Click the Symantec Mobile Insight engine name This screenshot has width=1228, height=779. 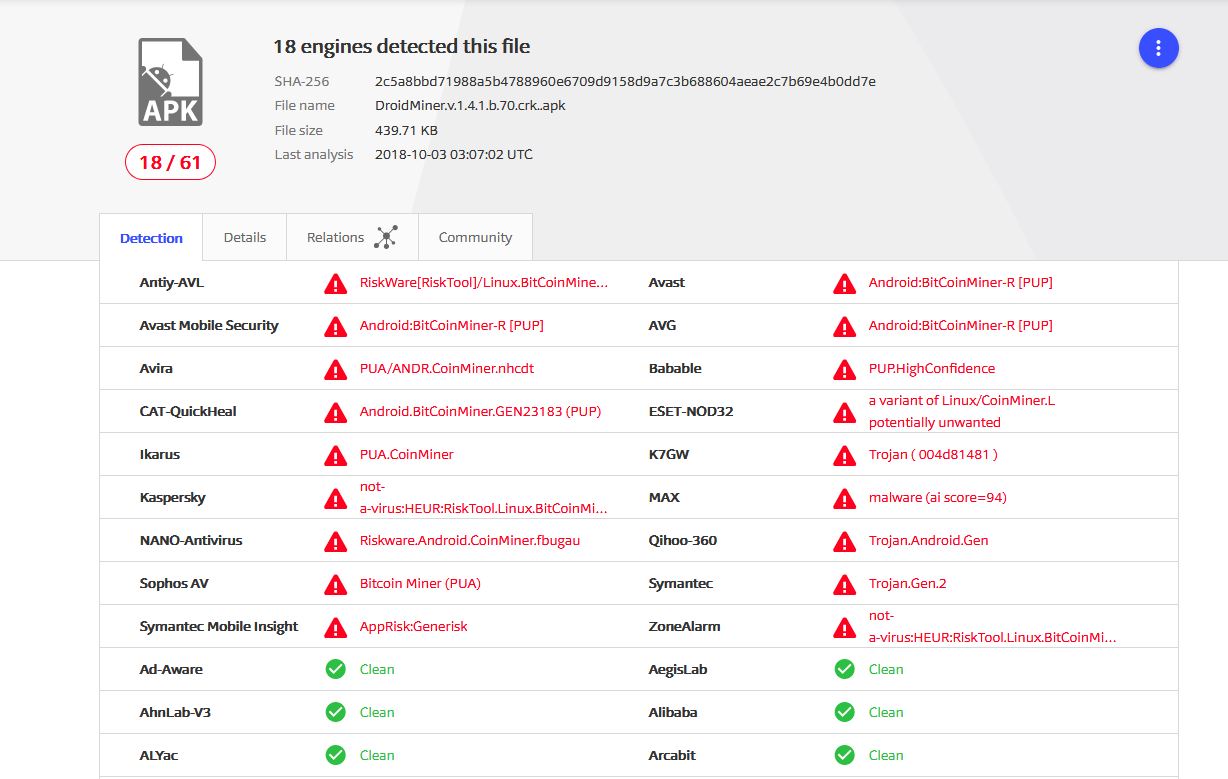coord(219,626)
